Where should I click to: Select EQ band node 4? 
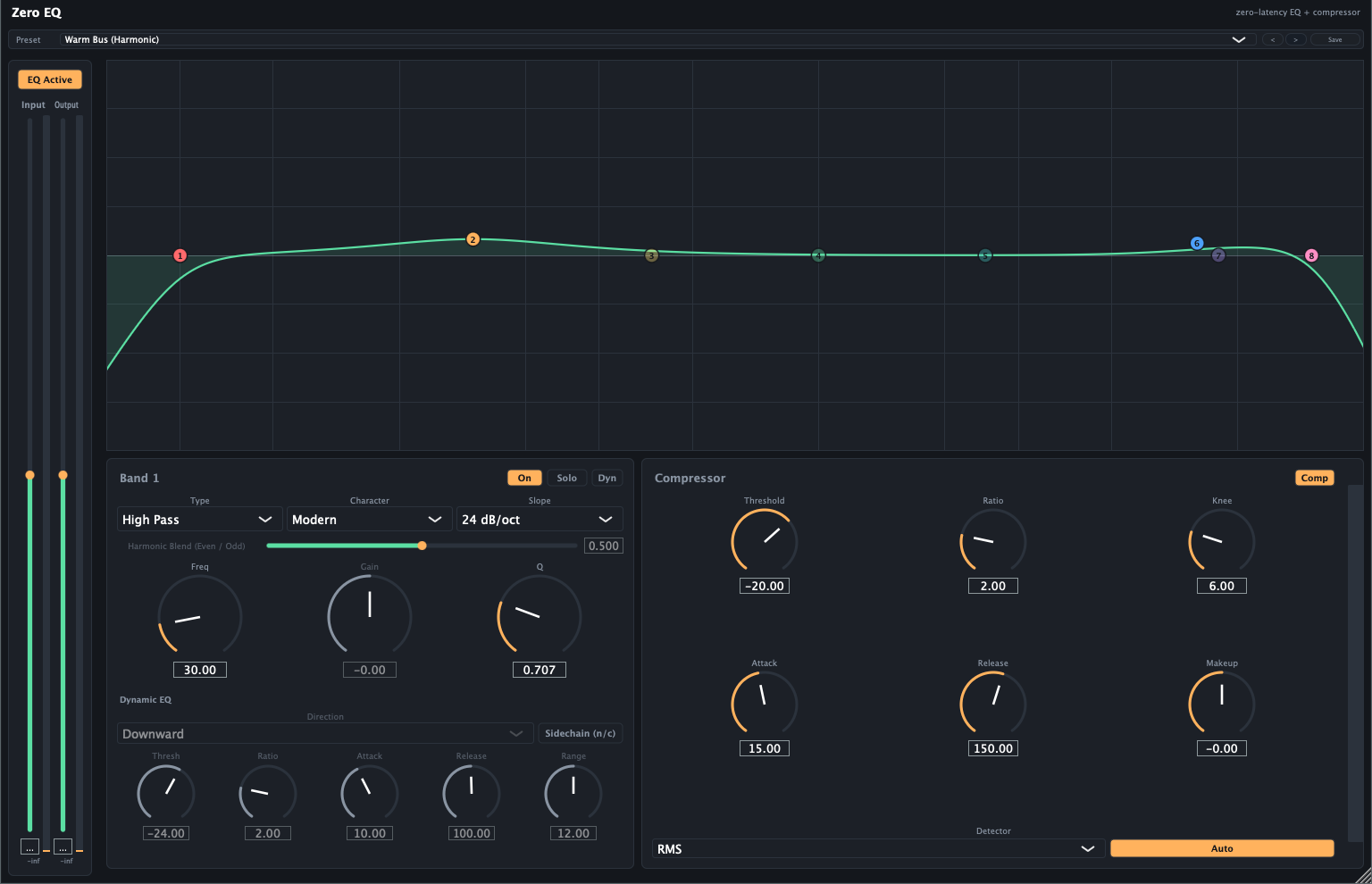pos(817,255)
